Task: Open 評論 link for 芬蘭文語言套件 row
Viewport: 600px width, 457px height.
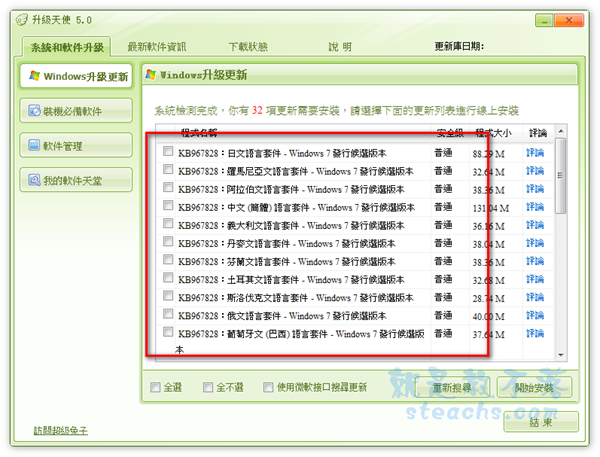Action: click(535, 261)
